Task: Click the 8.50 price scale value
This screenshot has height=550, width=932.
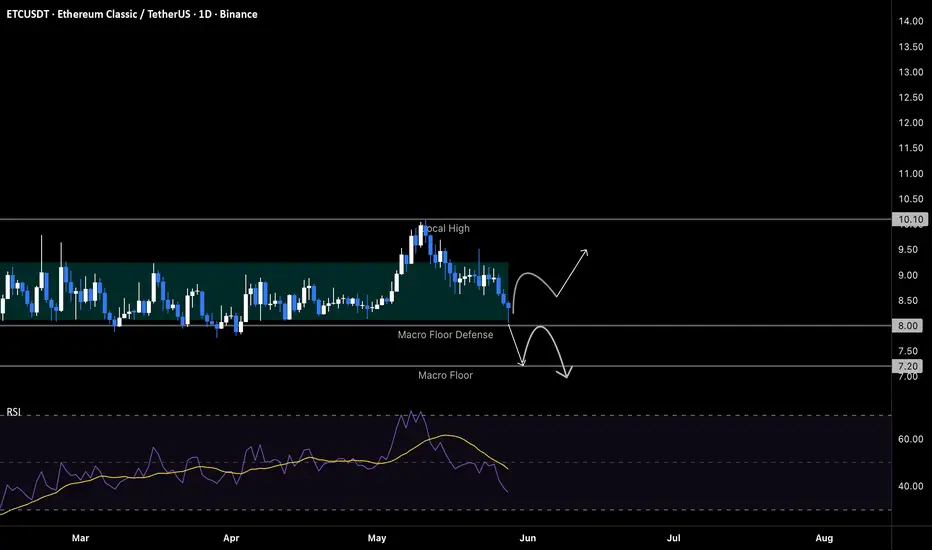Action: pos(908,301)
